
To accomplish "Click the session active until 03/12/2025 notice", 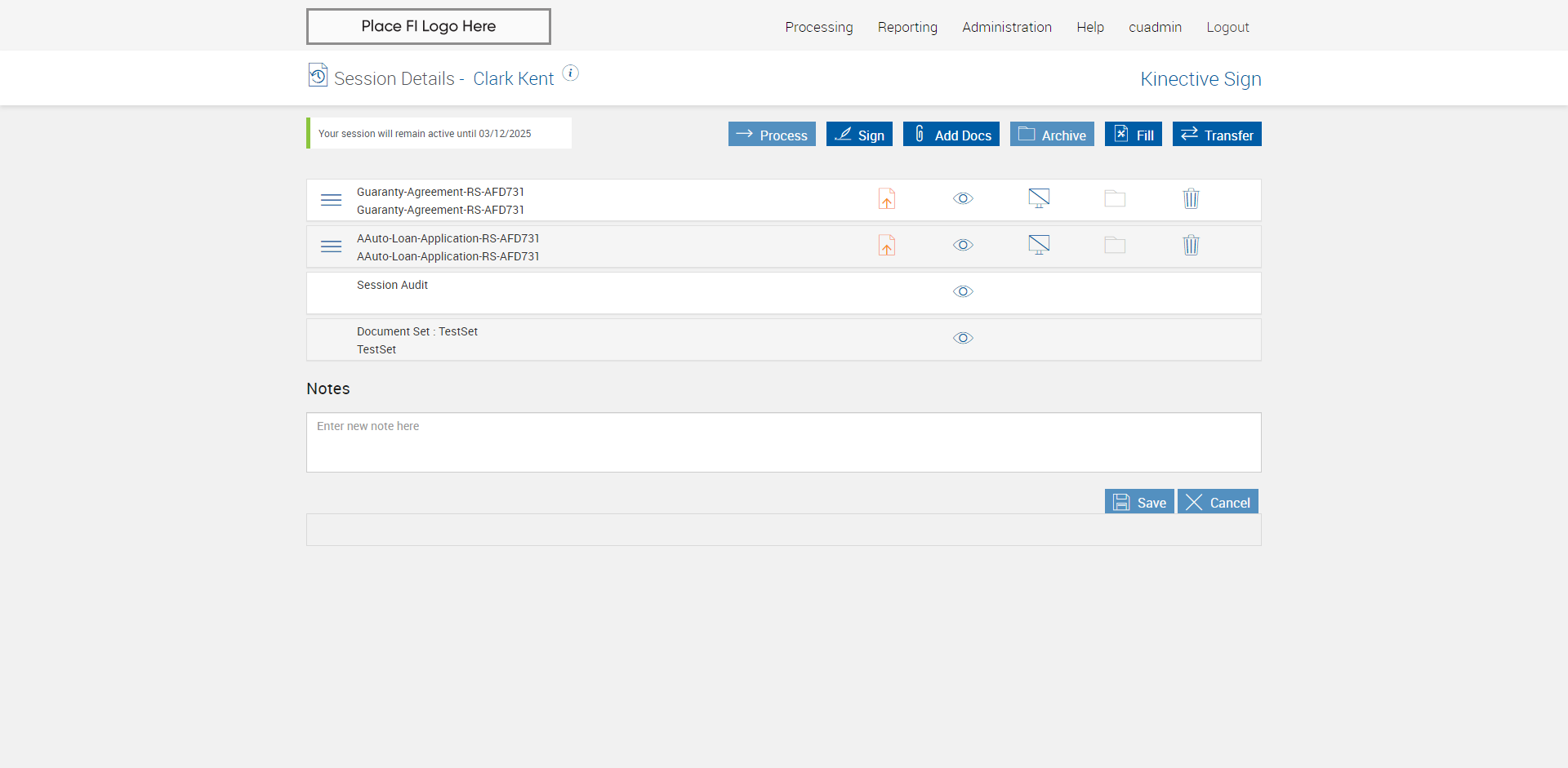I will (x=439, y=133).
